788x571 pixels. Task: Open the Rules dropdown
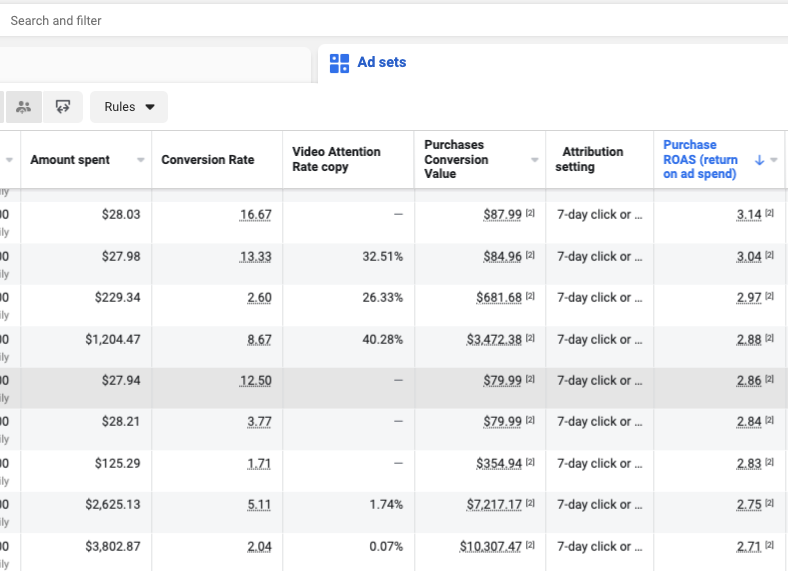click(129, 107)
